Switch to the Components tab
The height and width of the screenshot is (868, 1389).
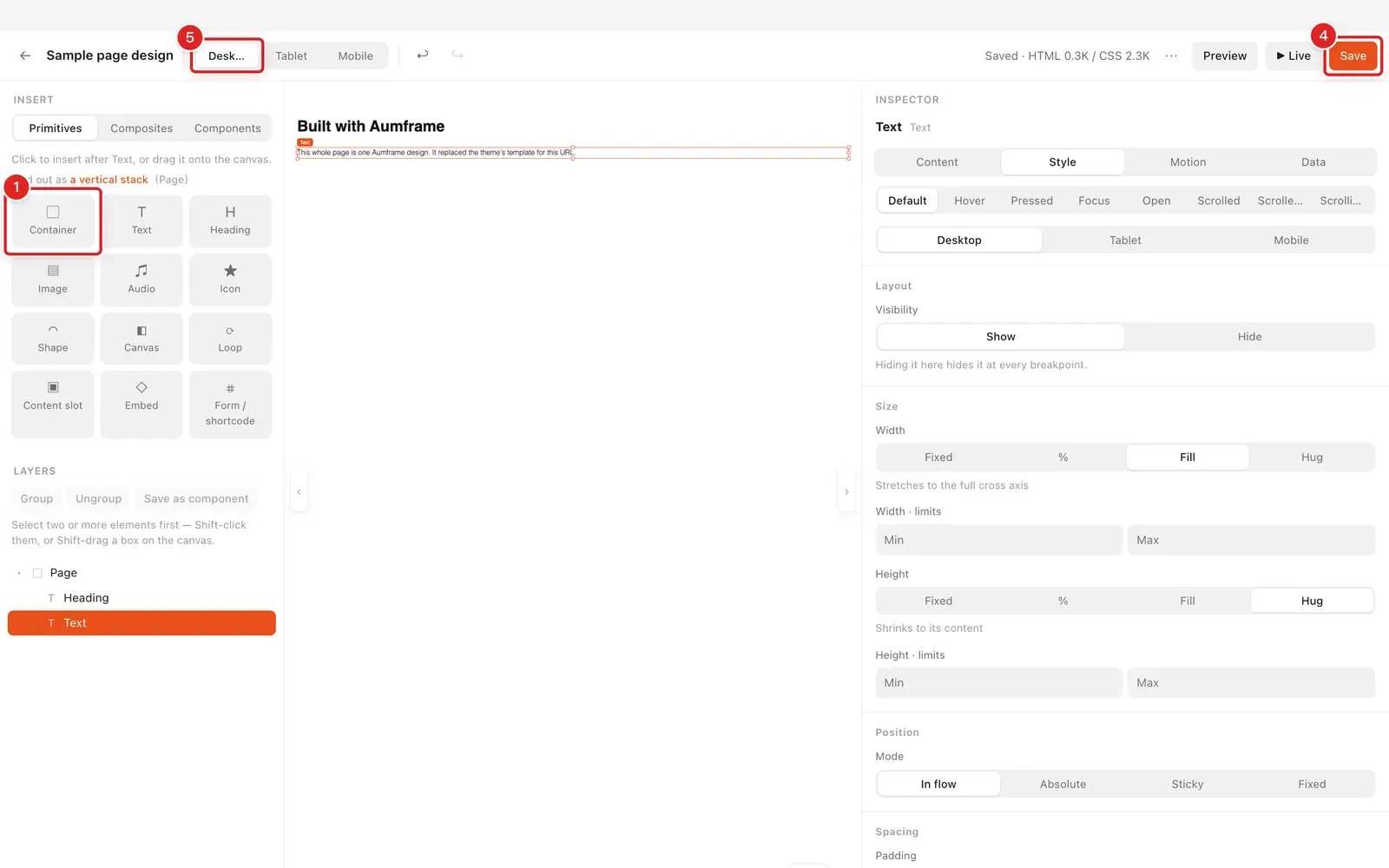227,128
